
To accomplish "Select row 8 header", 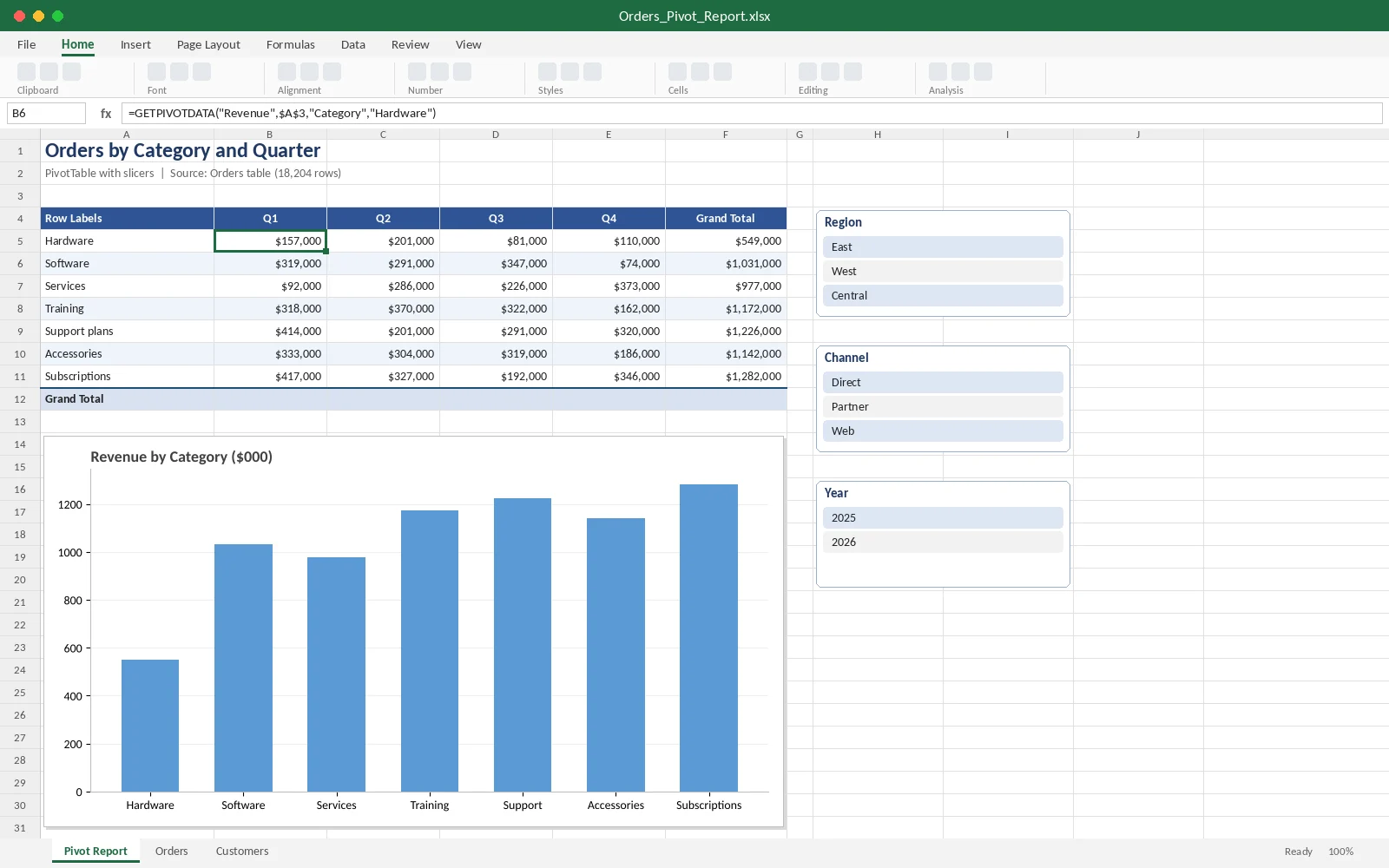I will click(x=20, y=309).
